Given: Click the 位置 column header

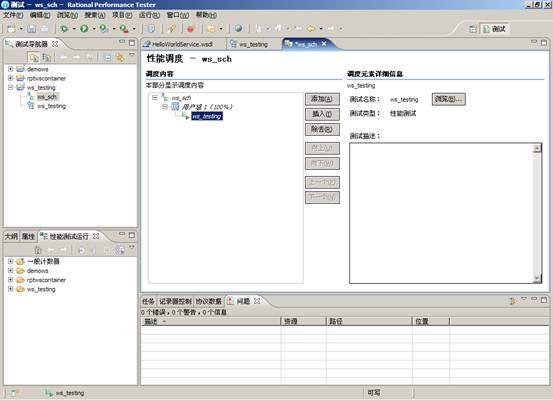Looking at the screenshot, I should coord(431,321).
